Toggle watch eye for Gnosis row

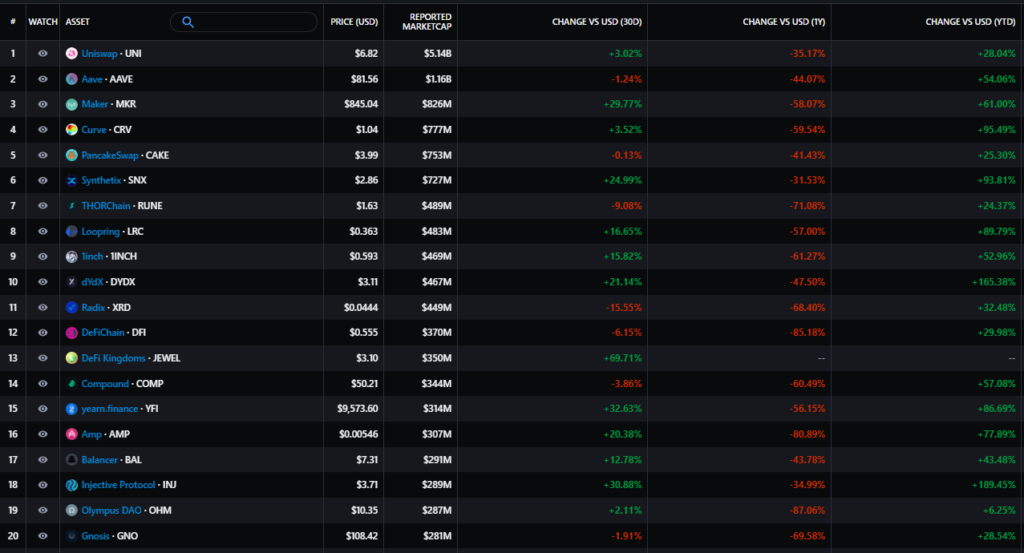coord(43,536)
